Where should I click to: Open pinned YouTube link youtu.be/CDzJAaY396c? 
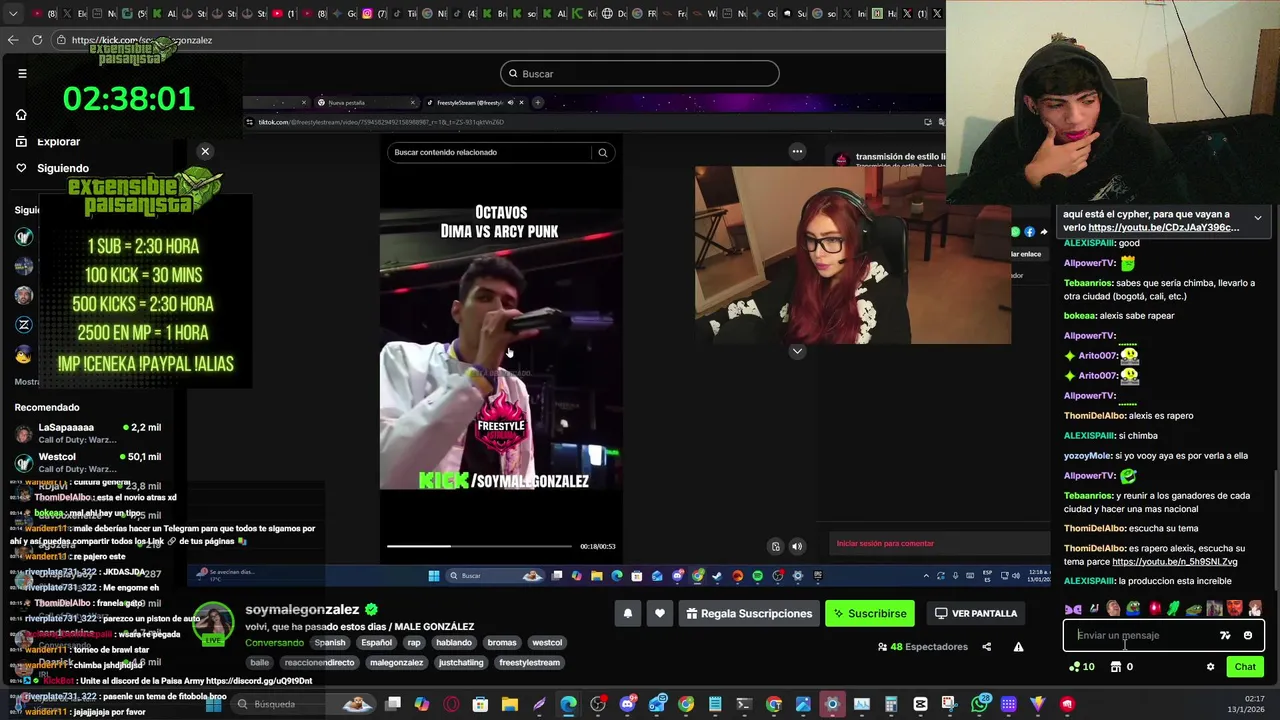point(1163,228)
